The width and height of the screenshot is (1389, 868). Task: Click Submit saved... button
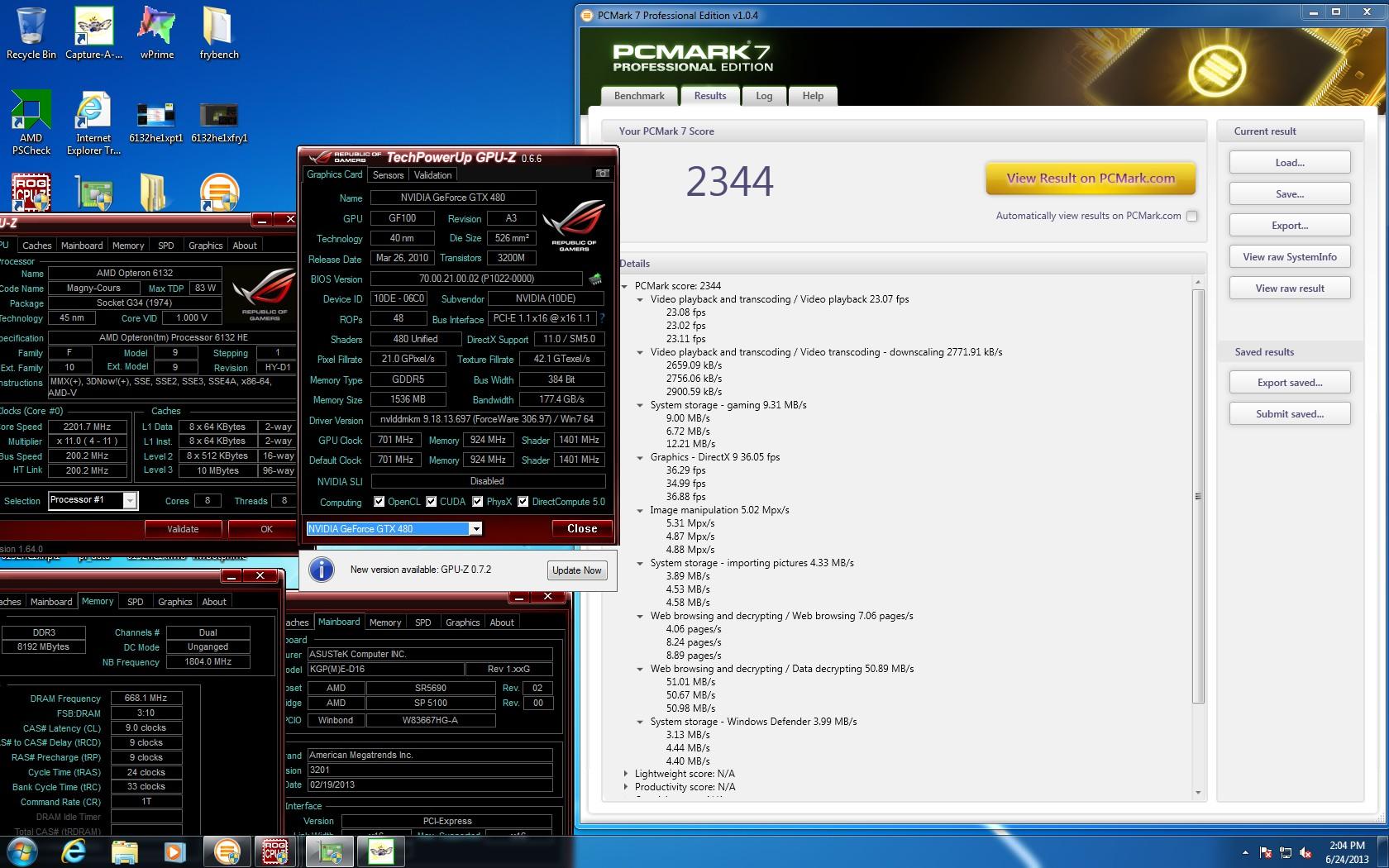1290,413
